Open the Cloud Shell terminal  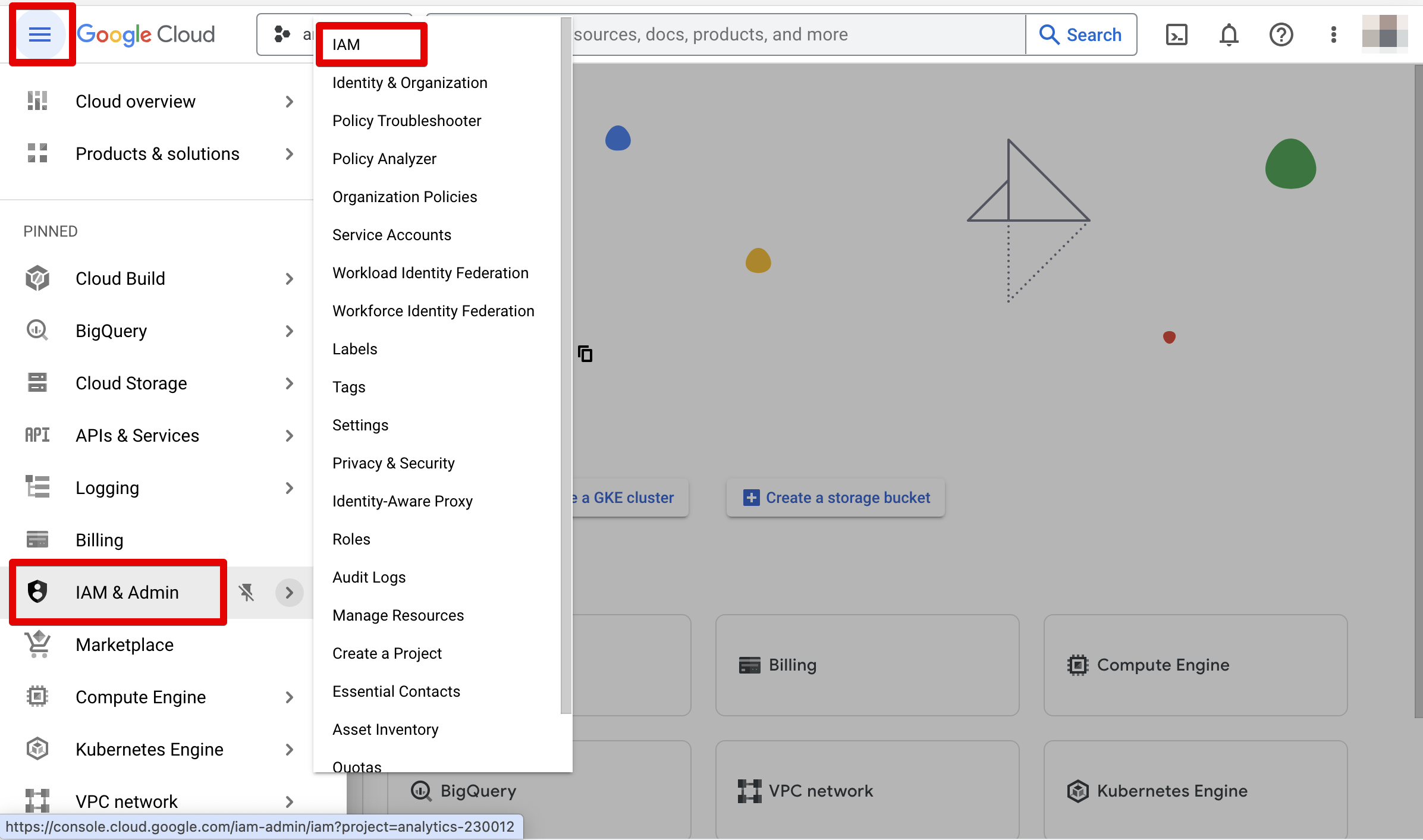click(1177, 34)
